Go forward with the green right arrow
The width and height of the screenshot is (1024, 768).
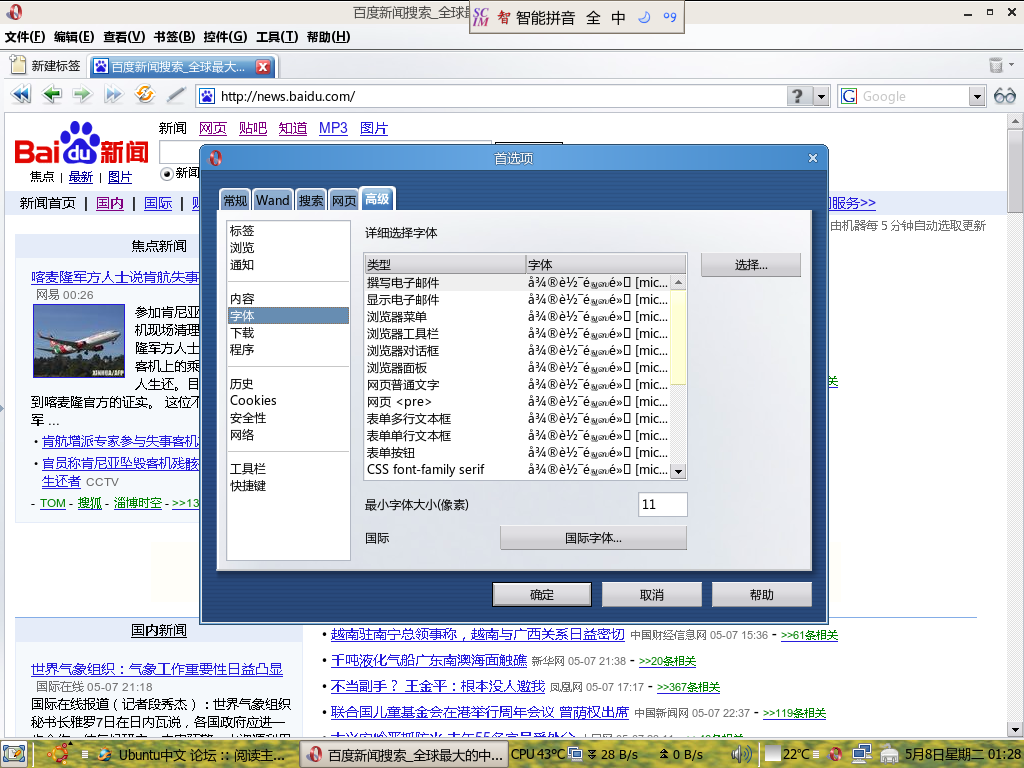[x=82, y=95]
